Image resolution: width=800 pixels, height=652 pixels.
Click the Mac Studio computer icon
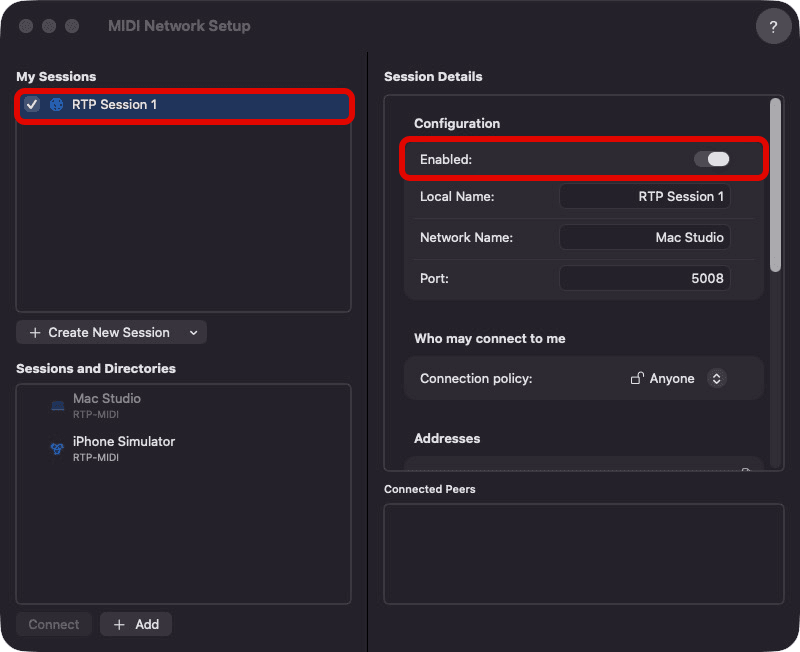pos(58,406)
